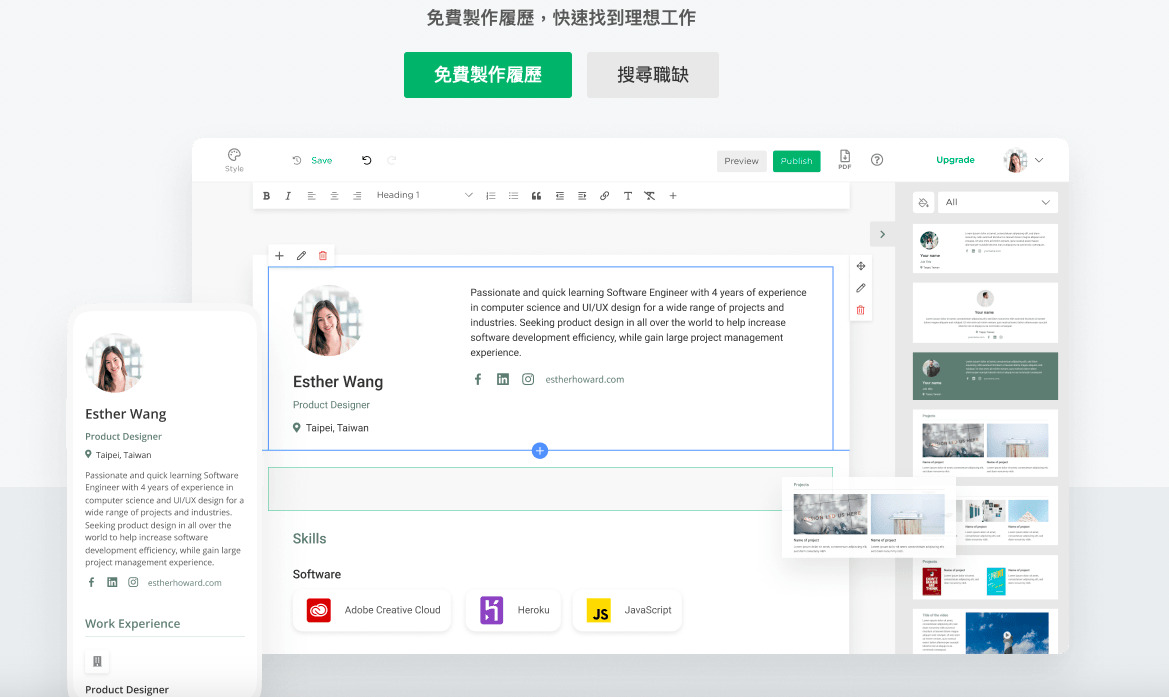Open the All template filter dropdown

click(x=998, y=203)
